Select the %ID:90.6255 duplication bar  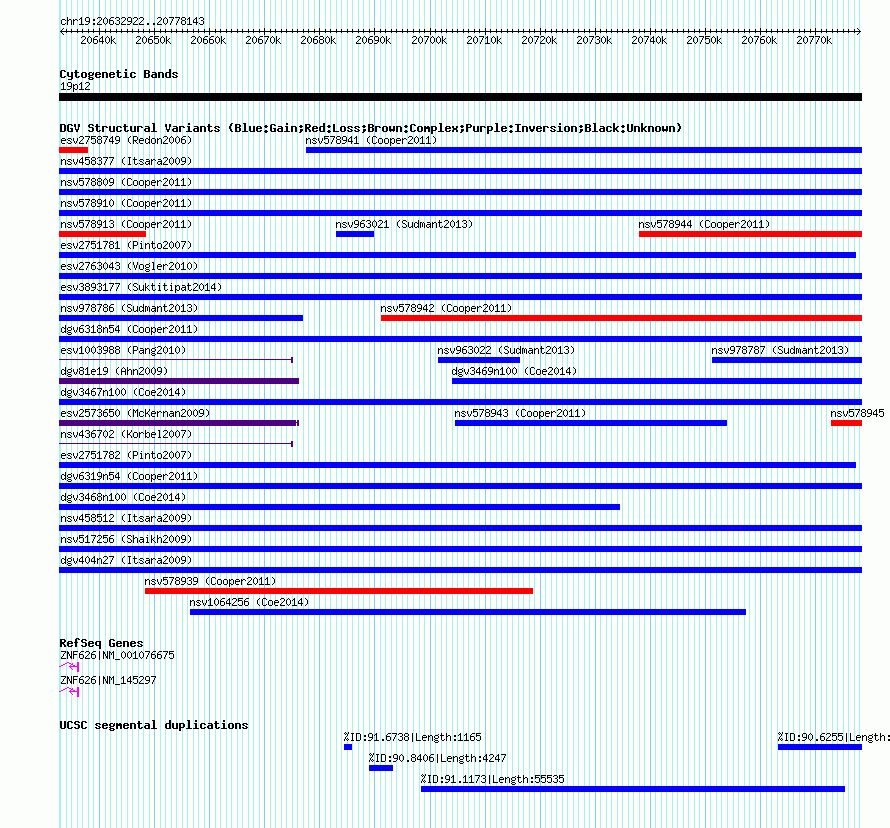[820, 747]
